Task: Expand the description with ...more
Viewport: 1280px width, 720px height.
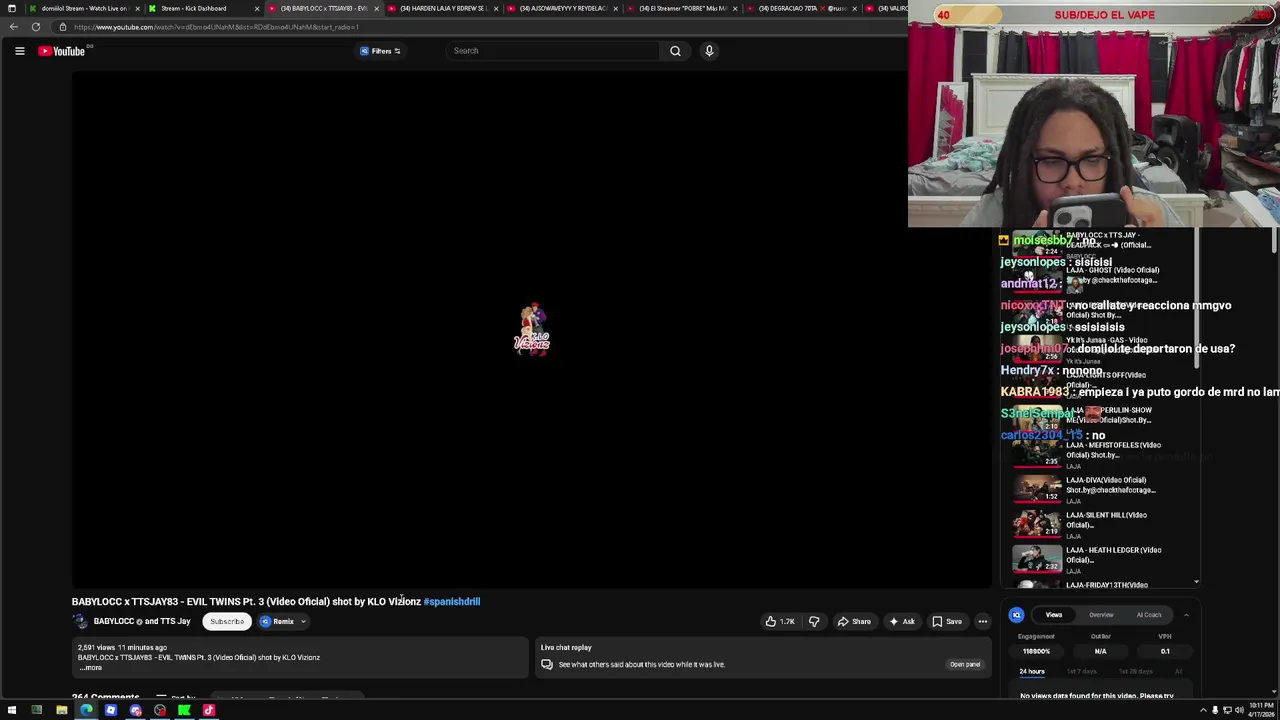Action: [x=90, y=668]
